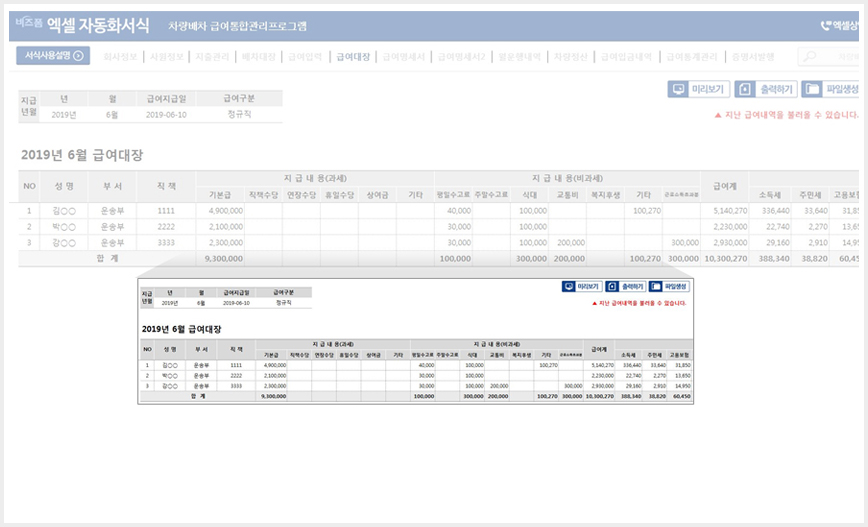Click the 주민세 column header in the main table

[810, 195]
